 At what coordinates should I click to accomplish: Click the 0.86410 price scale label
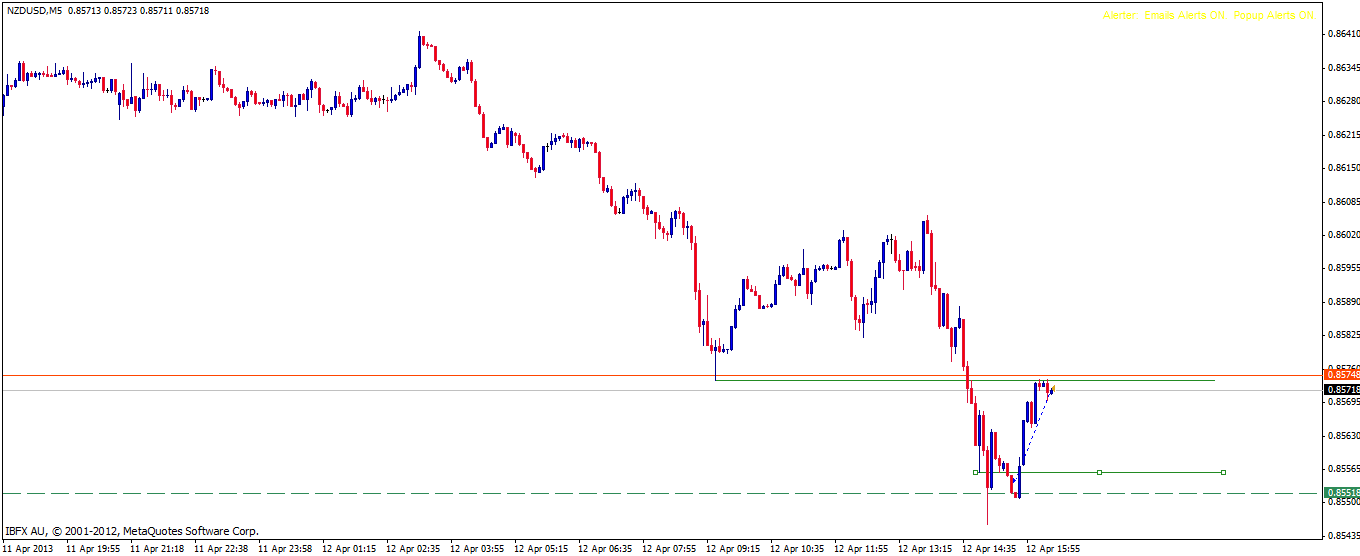[x=1341, y=34]
